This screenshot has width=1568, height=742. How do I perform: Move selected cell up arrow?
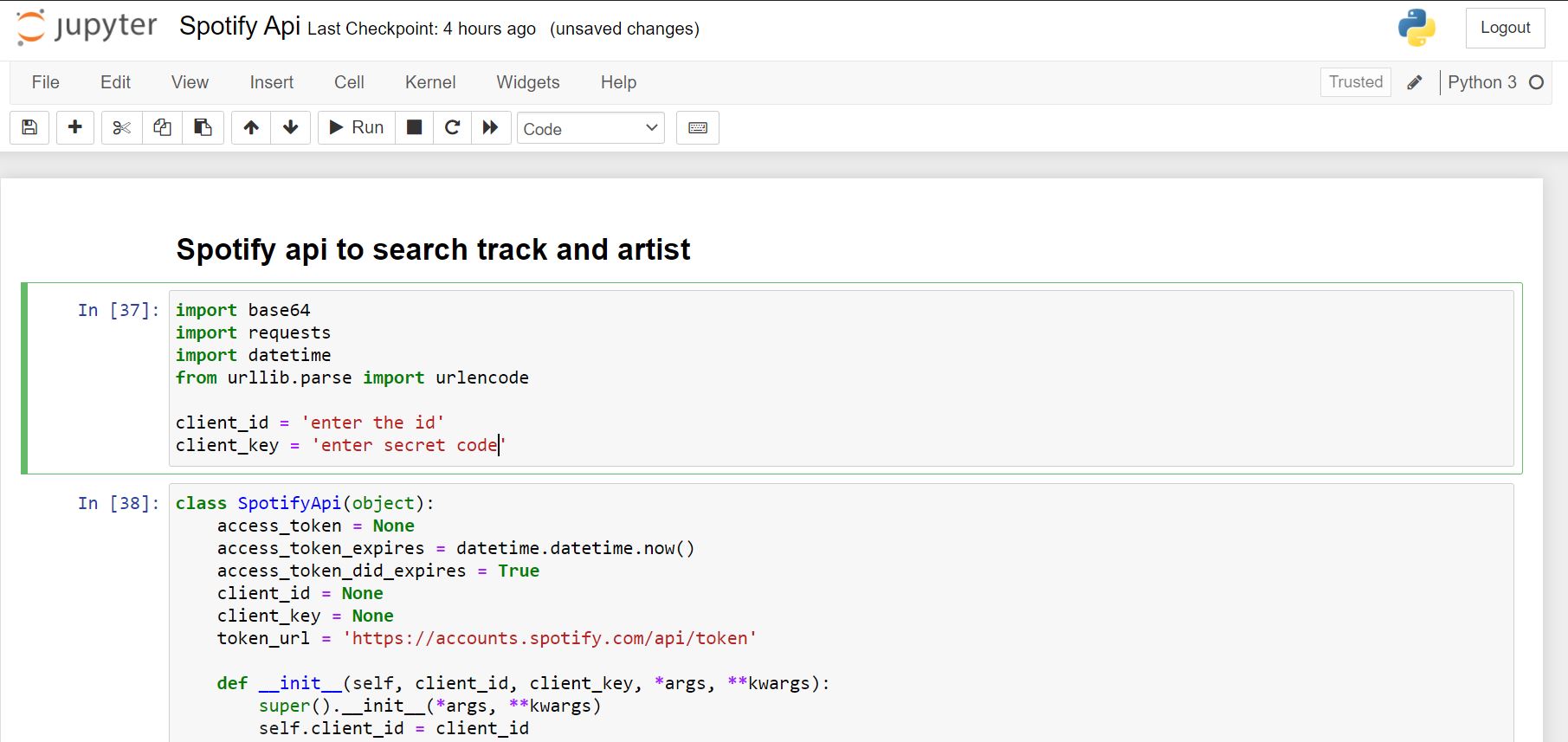(x=251, y=128)
